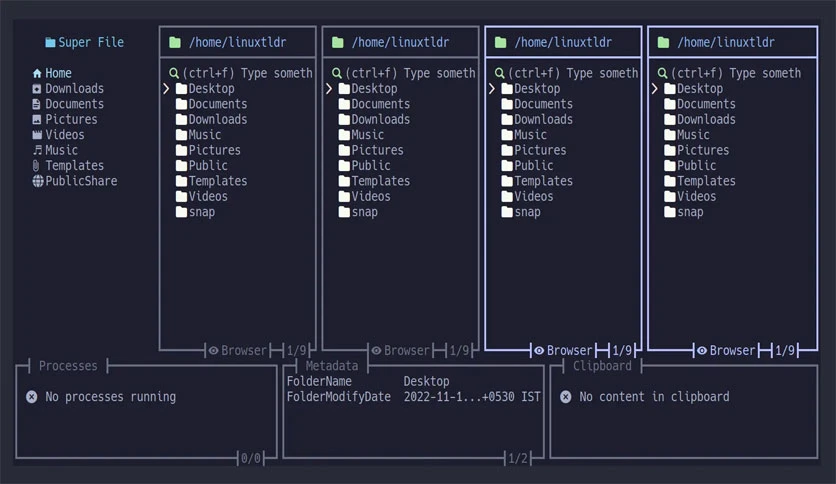
Task: Toggle Browser eye mode in fourth panel footer
Action: [x=702, y=350]
